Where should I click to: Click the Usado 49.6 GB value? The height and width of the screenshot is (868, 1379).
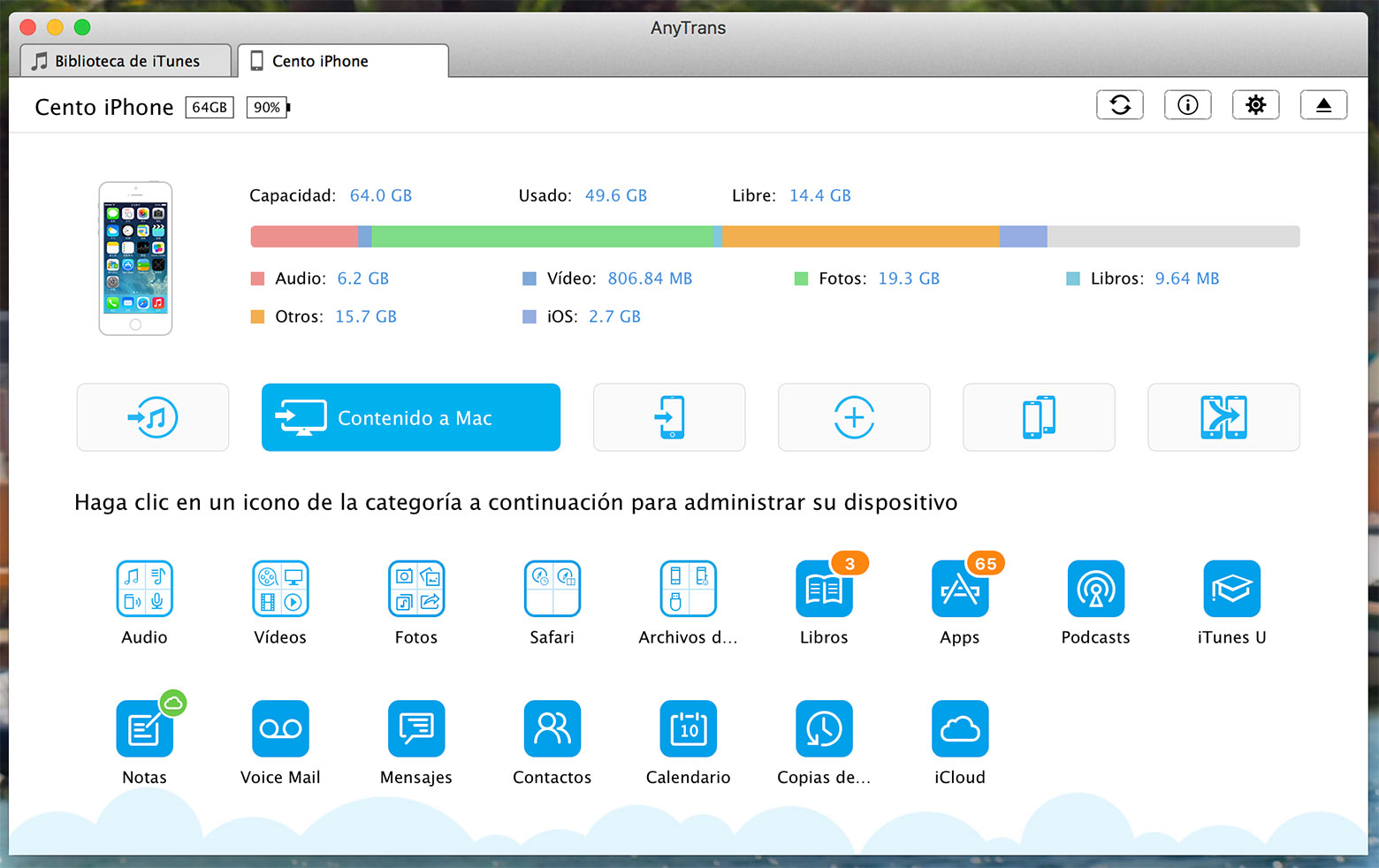(x=616, y=195)
